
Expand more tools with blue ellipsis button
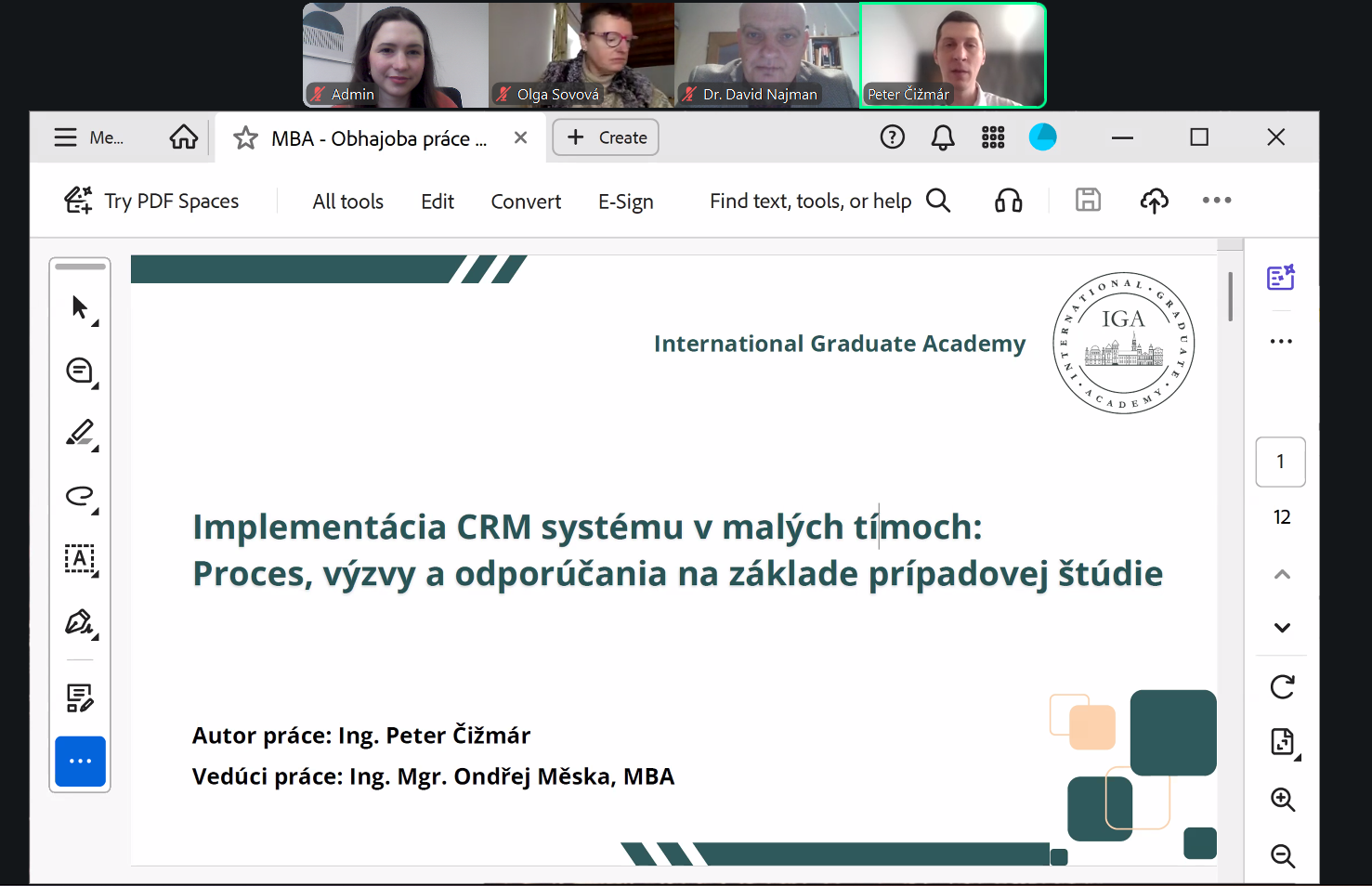[x=80, y=762]
